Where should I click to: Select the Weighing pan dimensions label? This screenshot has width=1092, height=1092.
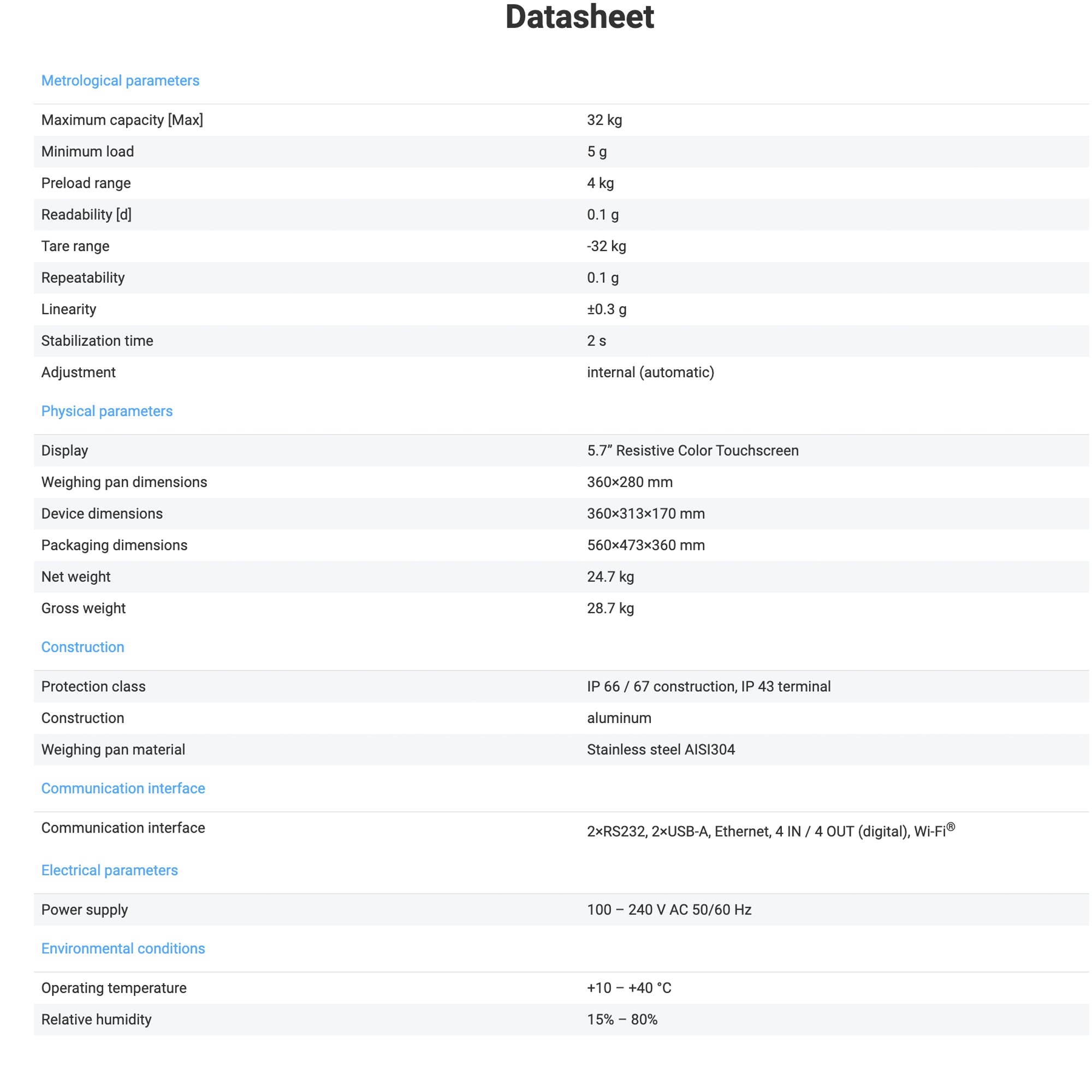[x=124, y=482]
